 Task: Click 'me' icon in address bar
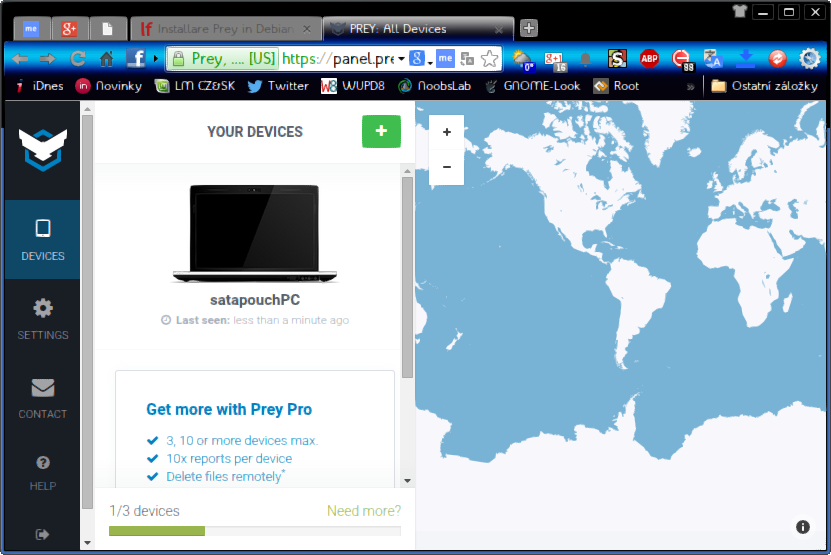445,58
